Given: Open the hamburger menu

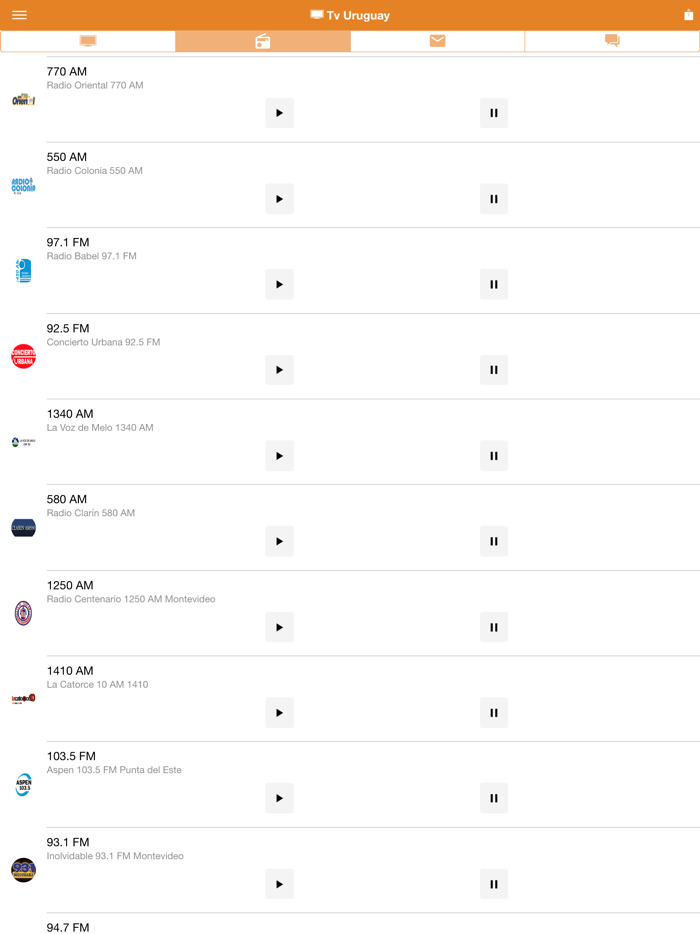Looking at the screenshot, I should [19, 15].
